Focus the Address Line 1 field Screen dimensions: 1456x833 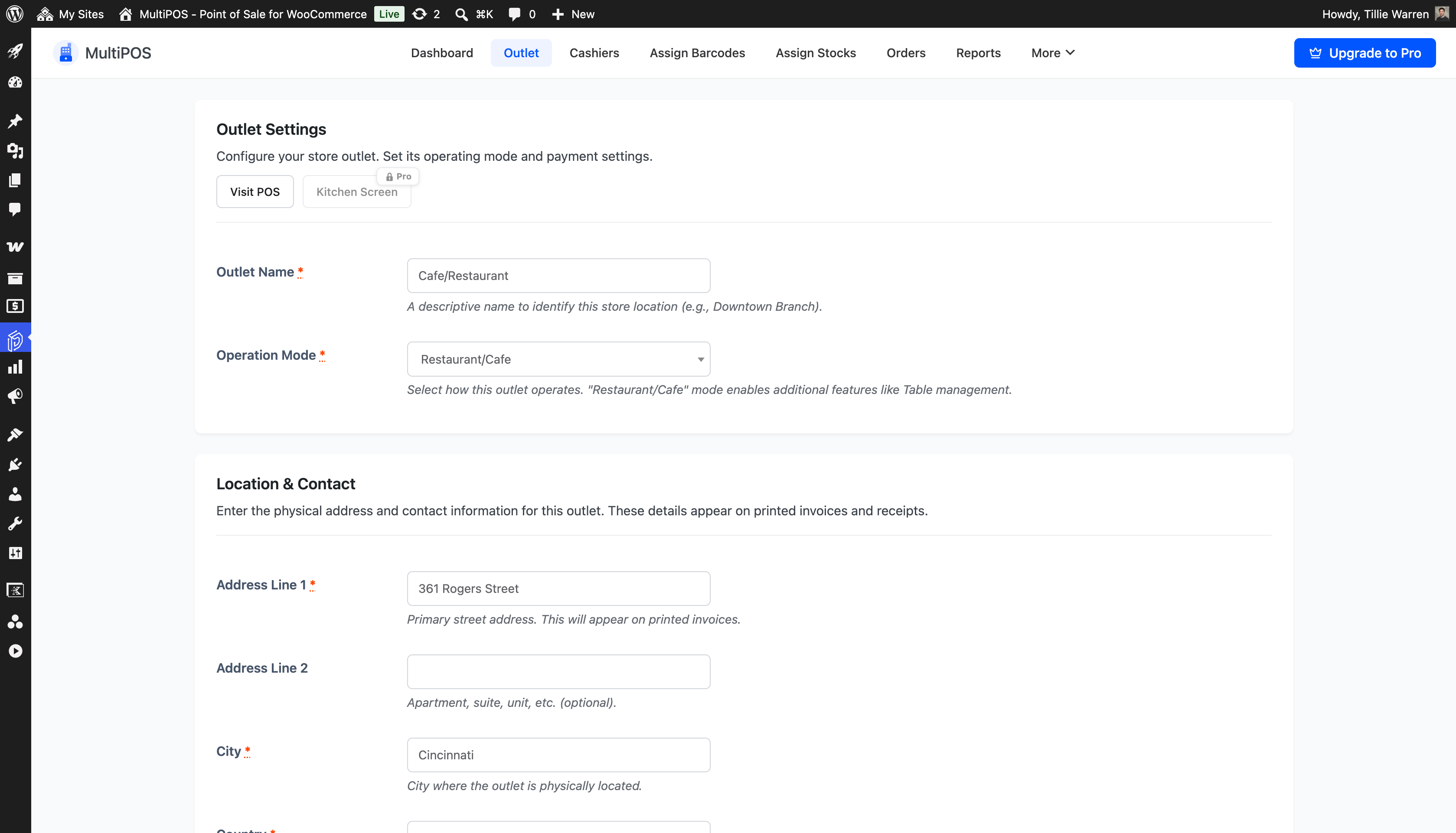tap(558, 589)
